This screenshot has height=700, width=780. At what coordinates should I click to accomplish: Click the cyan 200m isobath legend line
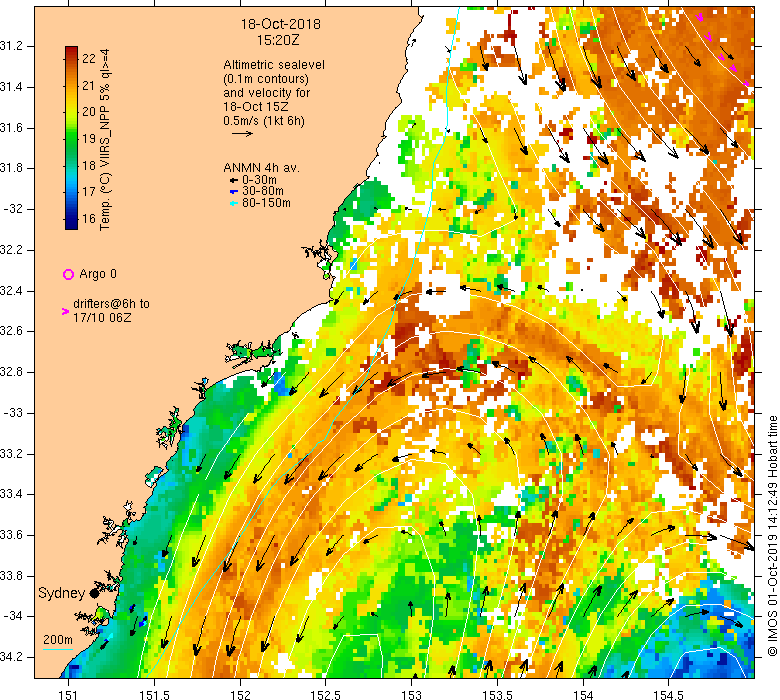[58, 649]
